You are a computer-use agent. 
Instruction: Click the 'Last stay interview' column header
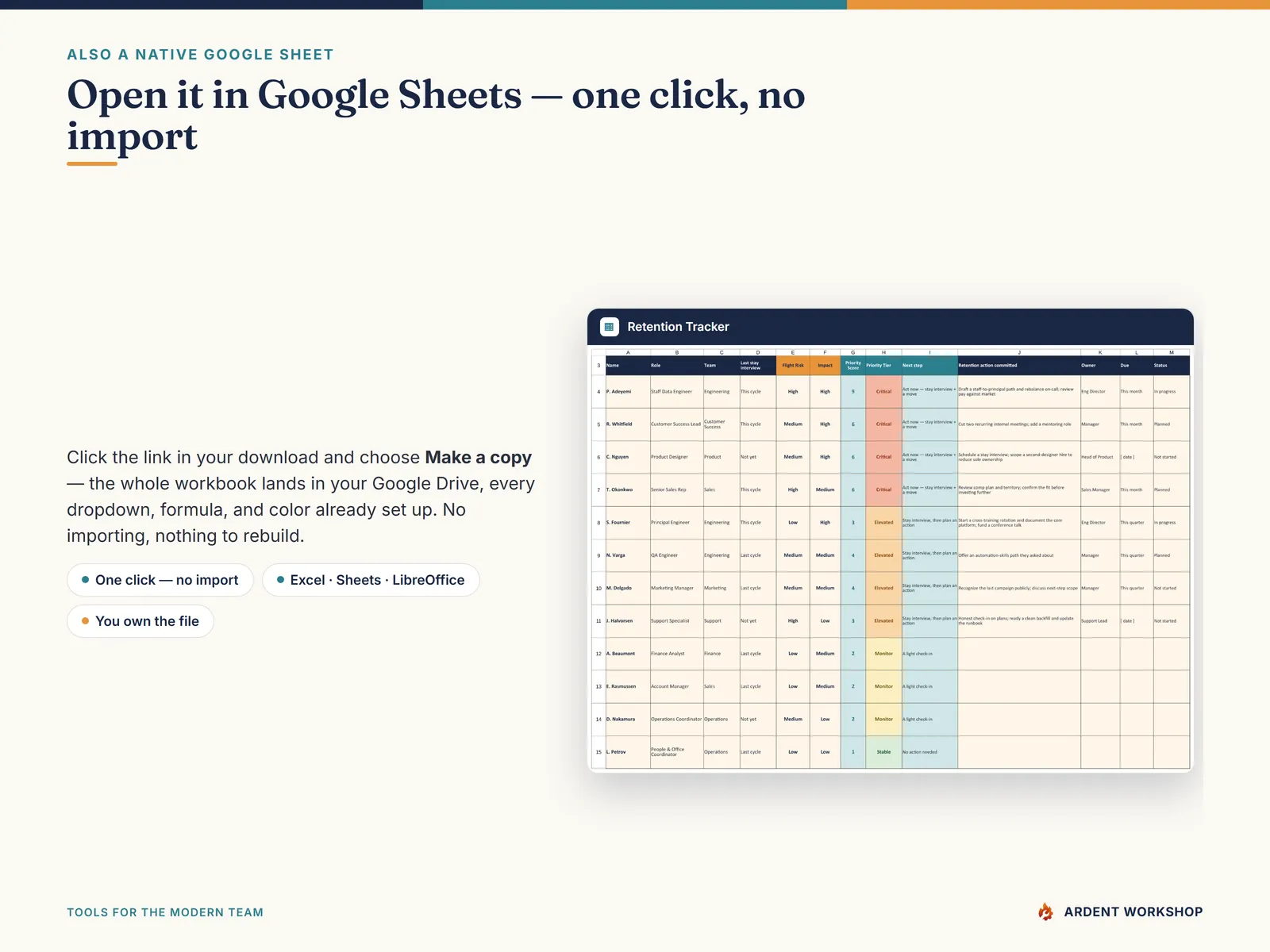[x=758, y=366]
